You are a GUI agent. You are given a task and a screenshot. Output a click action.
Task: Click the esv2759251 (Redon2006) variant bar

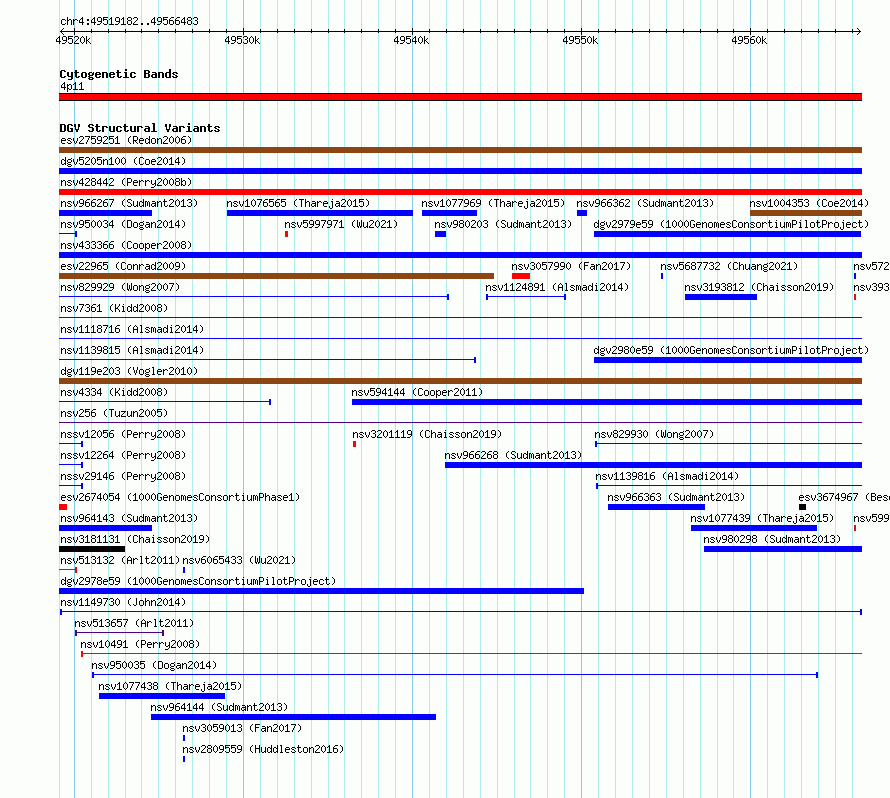click(x=460, y=150)
